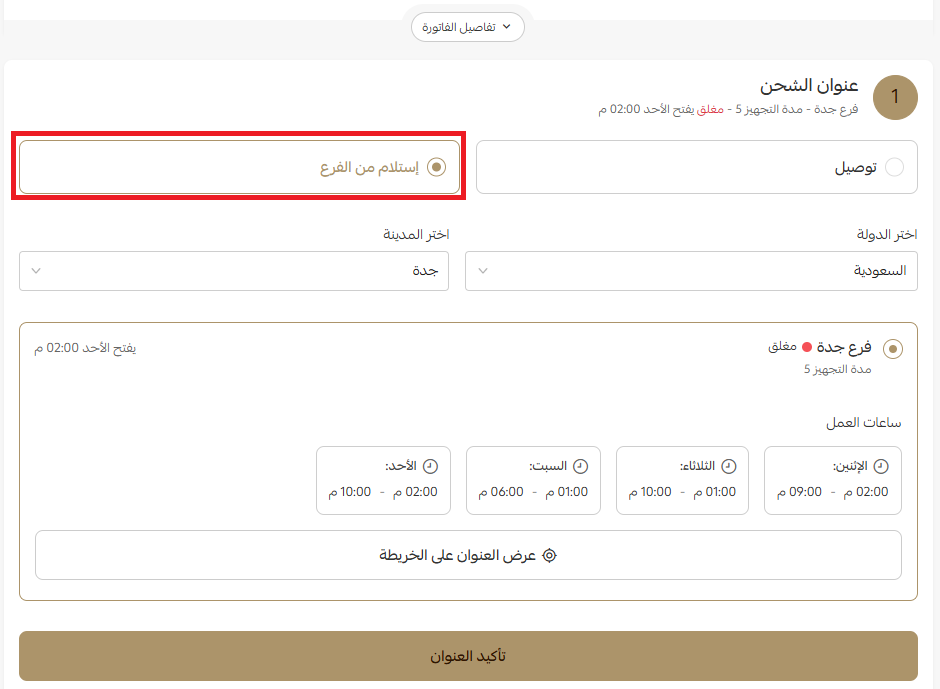Click the اختر الدولة label
Viewport: 940px width, 689px height.
[887, 234]
